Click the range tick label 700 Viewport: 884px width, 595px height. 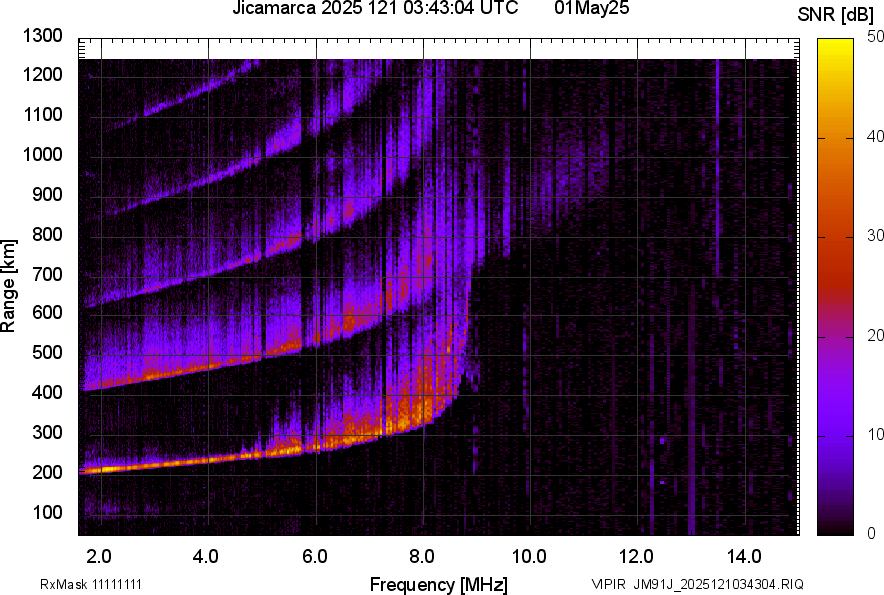click(x=47, y=274)
